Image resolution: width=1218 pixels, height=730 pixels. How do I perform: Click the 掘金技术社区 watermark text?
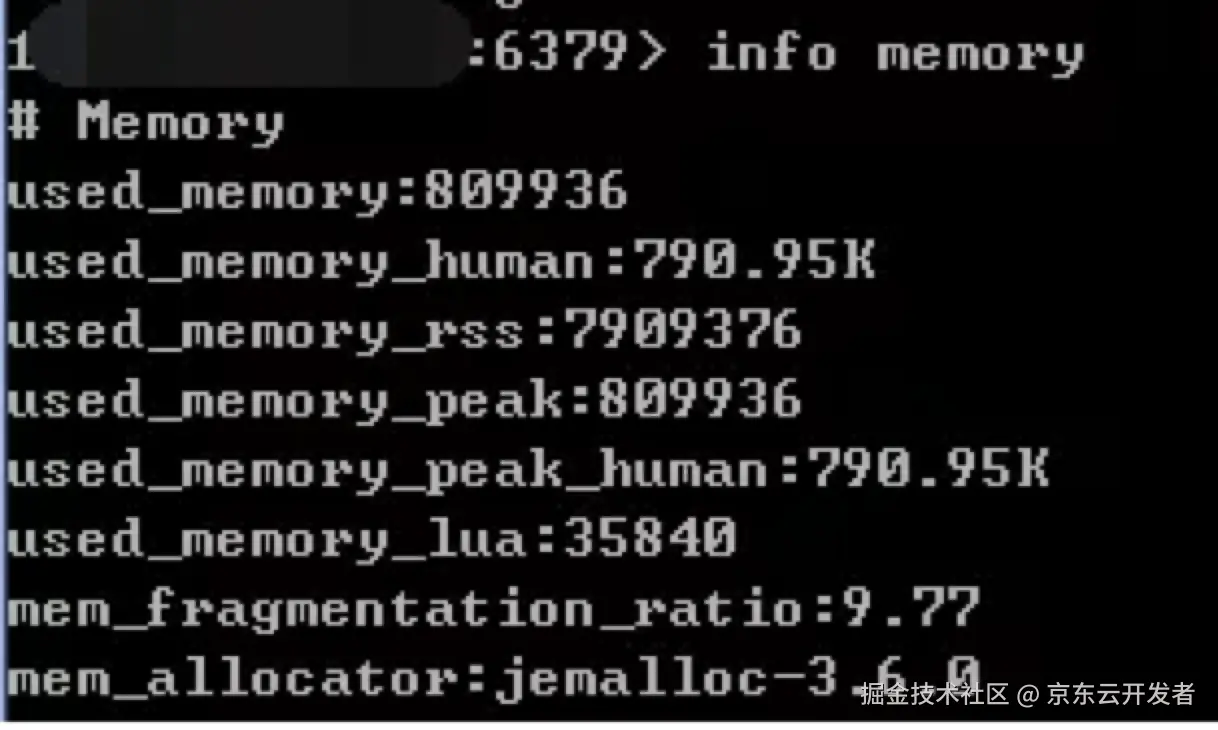tap(935, 694)
